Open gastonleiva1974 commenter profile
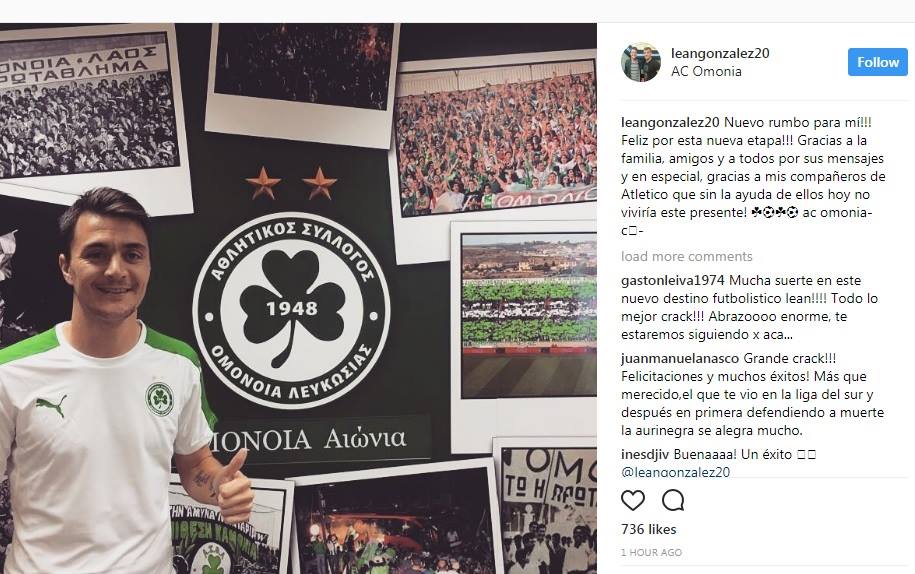Image resolution: width=915 pixels, height=574 pixels. click(673, 280)
